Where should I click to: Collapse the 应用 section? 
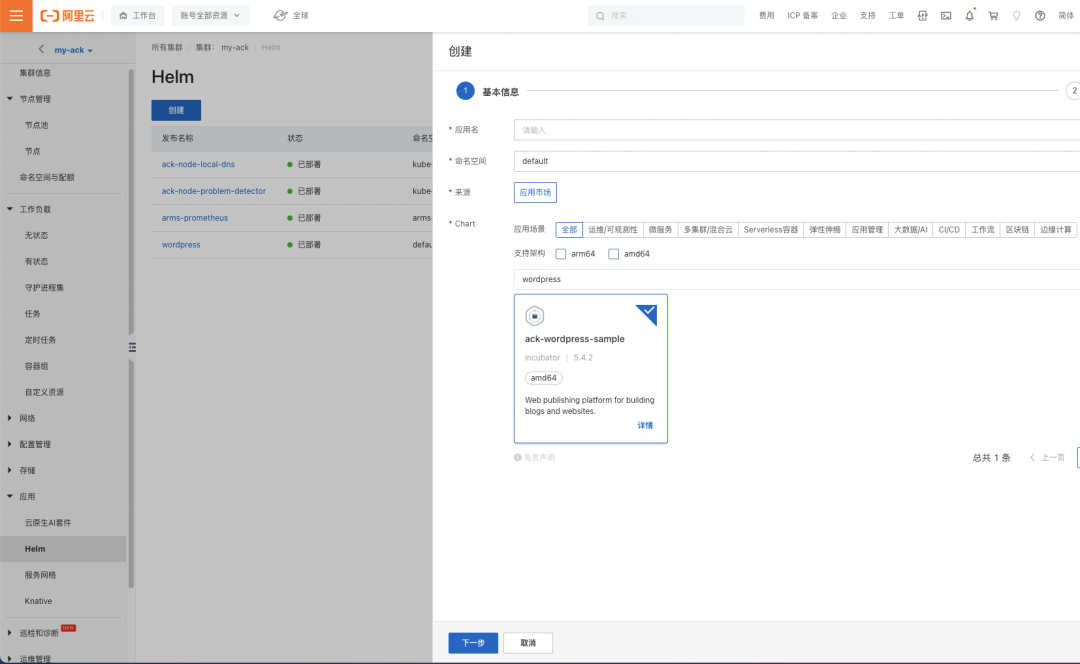[x=10, y=496]
